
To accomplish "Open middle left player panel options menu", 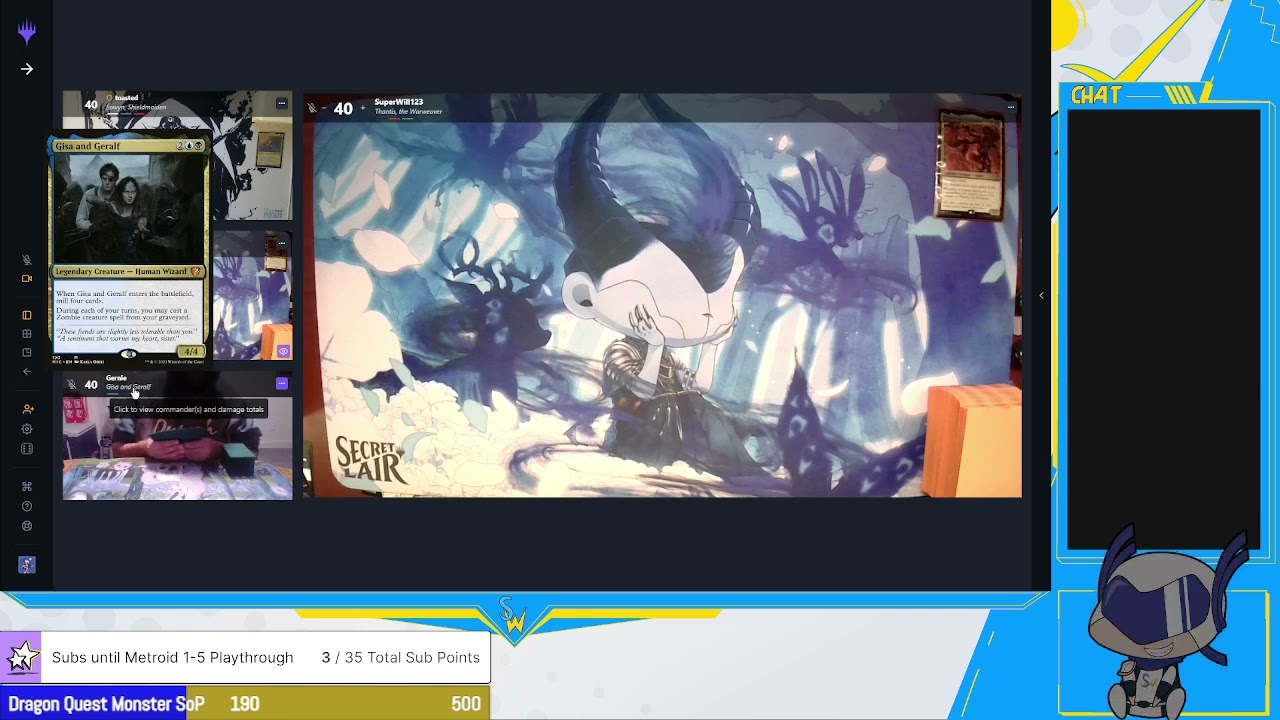I will (282, 243).
